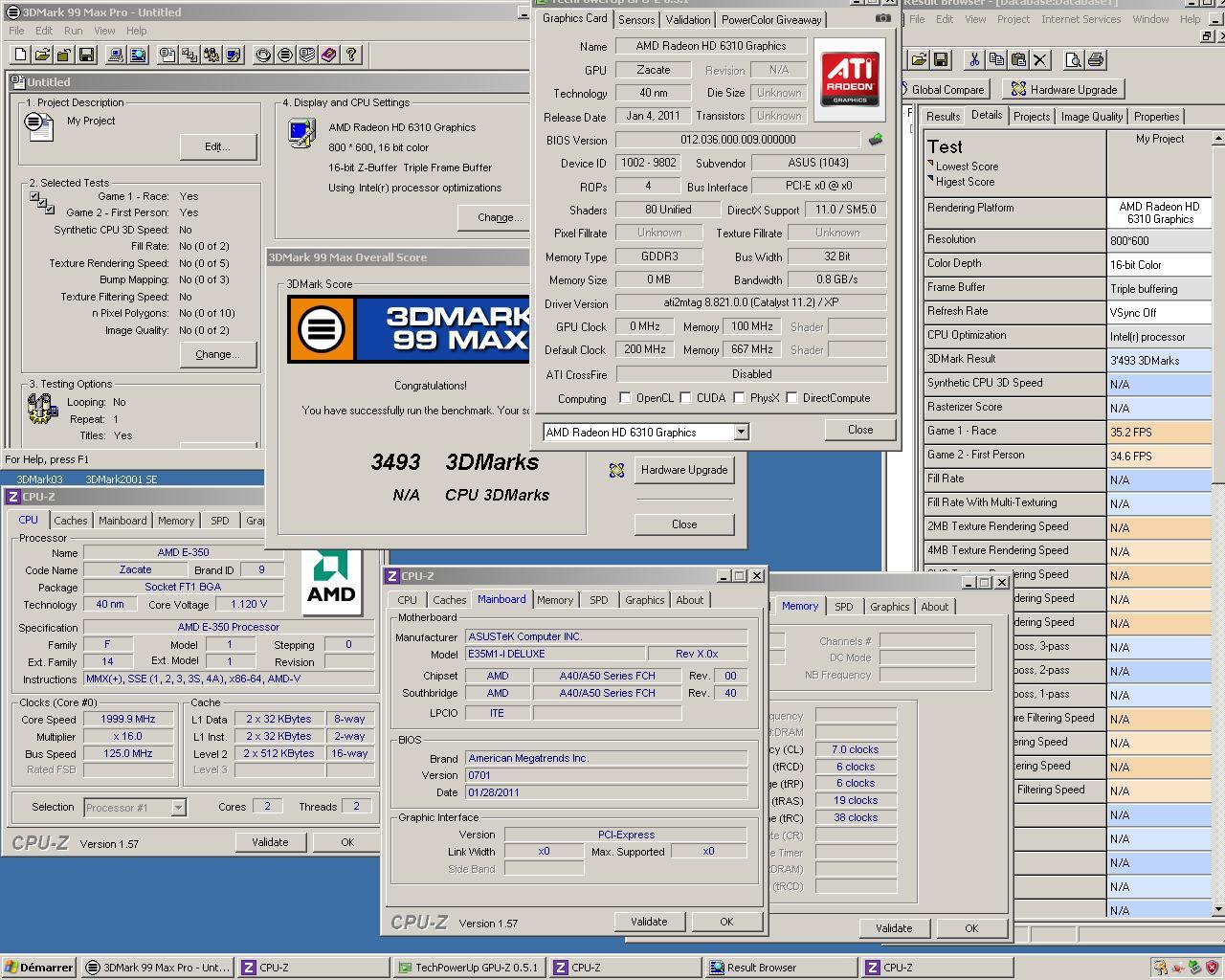Open System Info computer icon in 3DMark toolbar

pyautogui.click(x=116, y=56)
